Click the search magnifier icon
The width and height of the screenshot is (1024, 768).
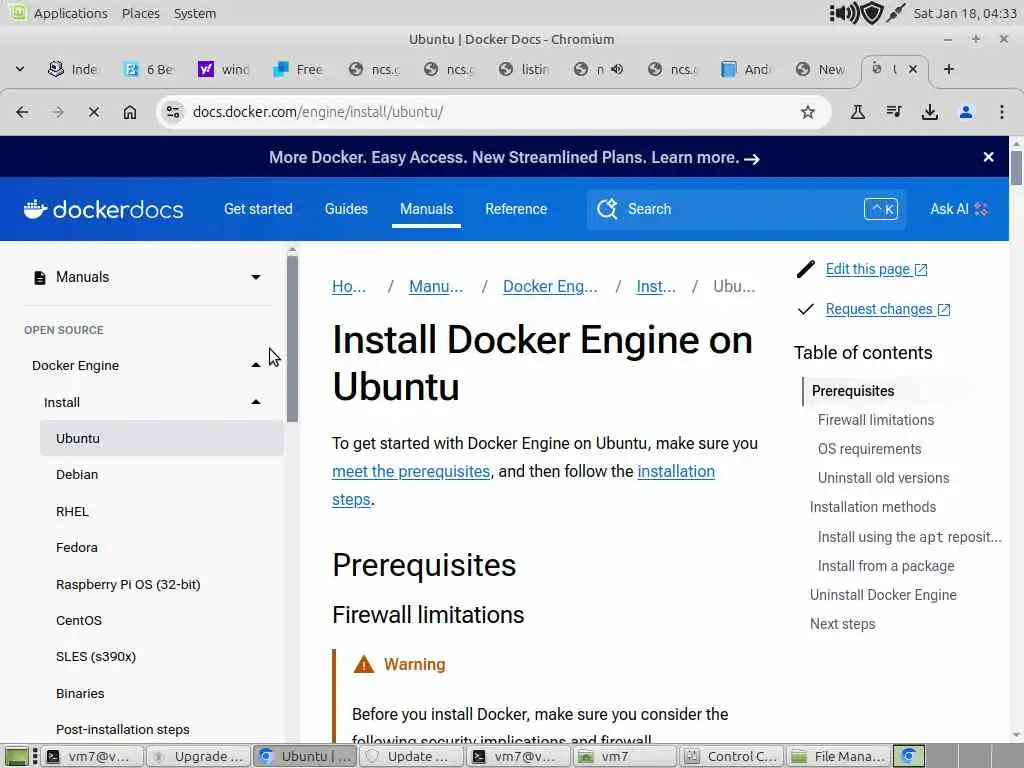(x=607, y=209)
